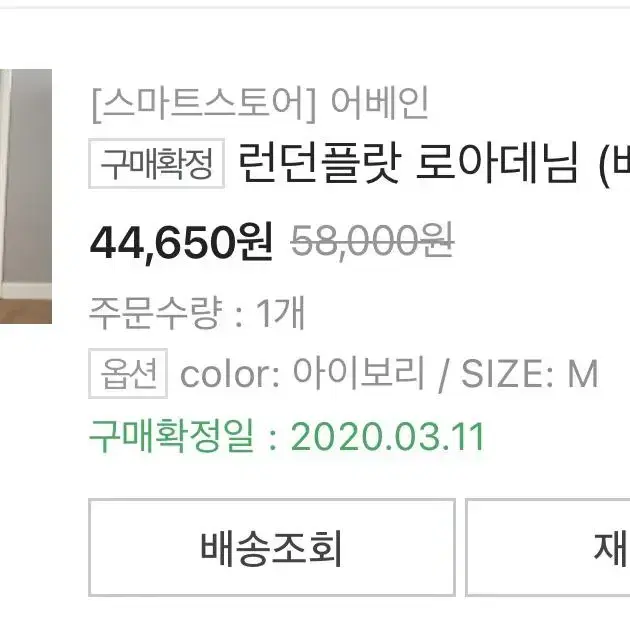Click the 1개 quantity value

tap(280, 313)
